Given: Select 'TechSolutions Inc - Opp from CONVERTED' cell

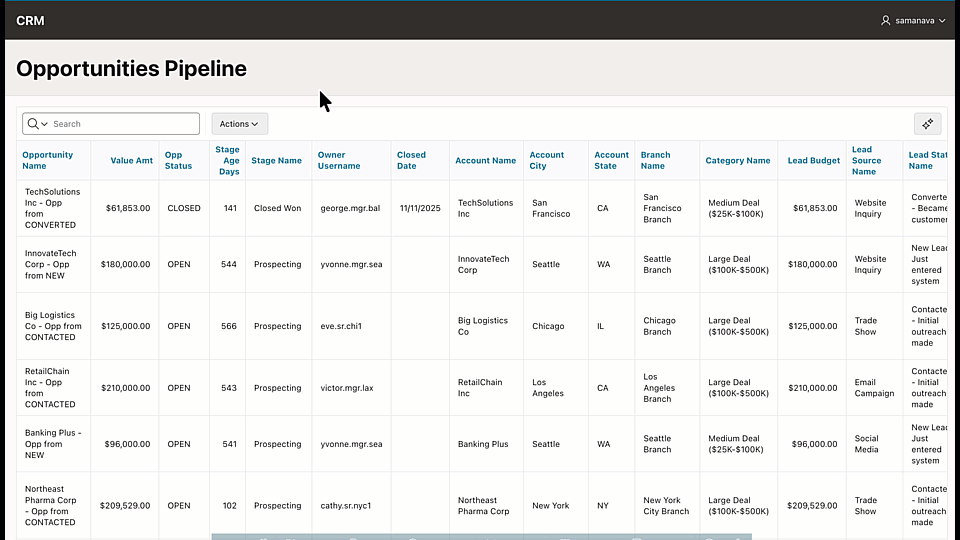Looking at the screenshot, I should 53,208.
